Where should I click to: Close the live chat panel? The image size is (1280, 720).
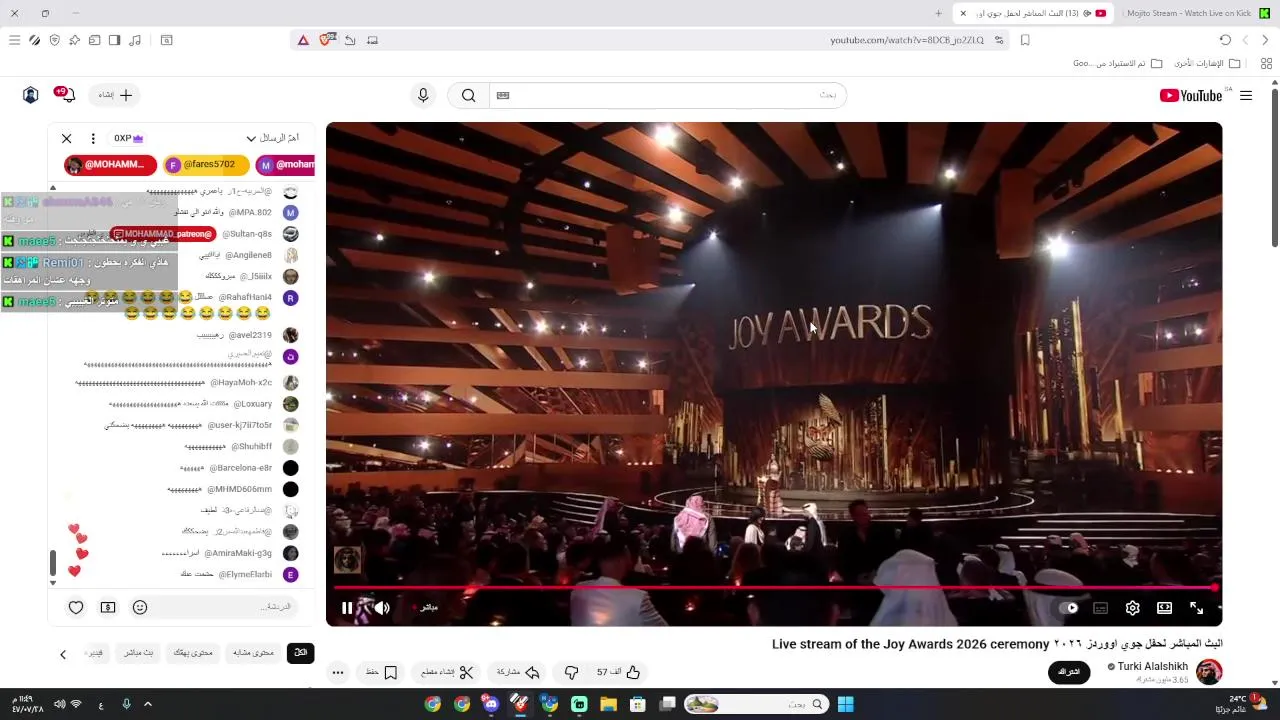coord(67,138)
